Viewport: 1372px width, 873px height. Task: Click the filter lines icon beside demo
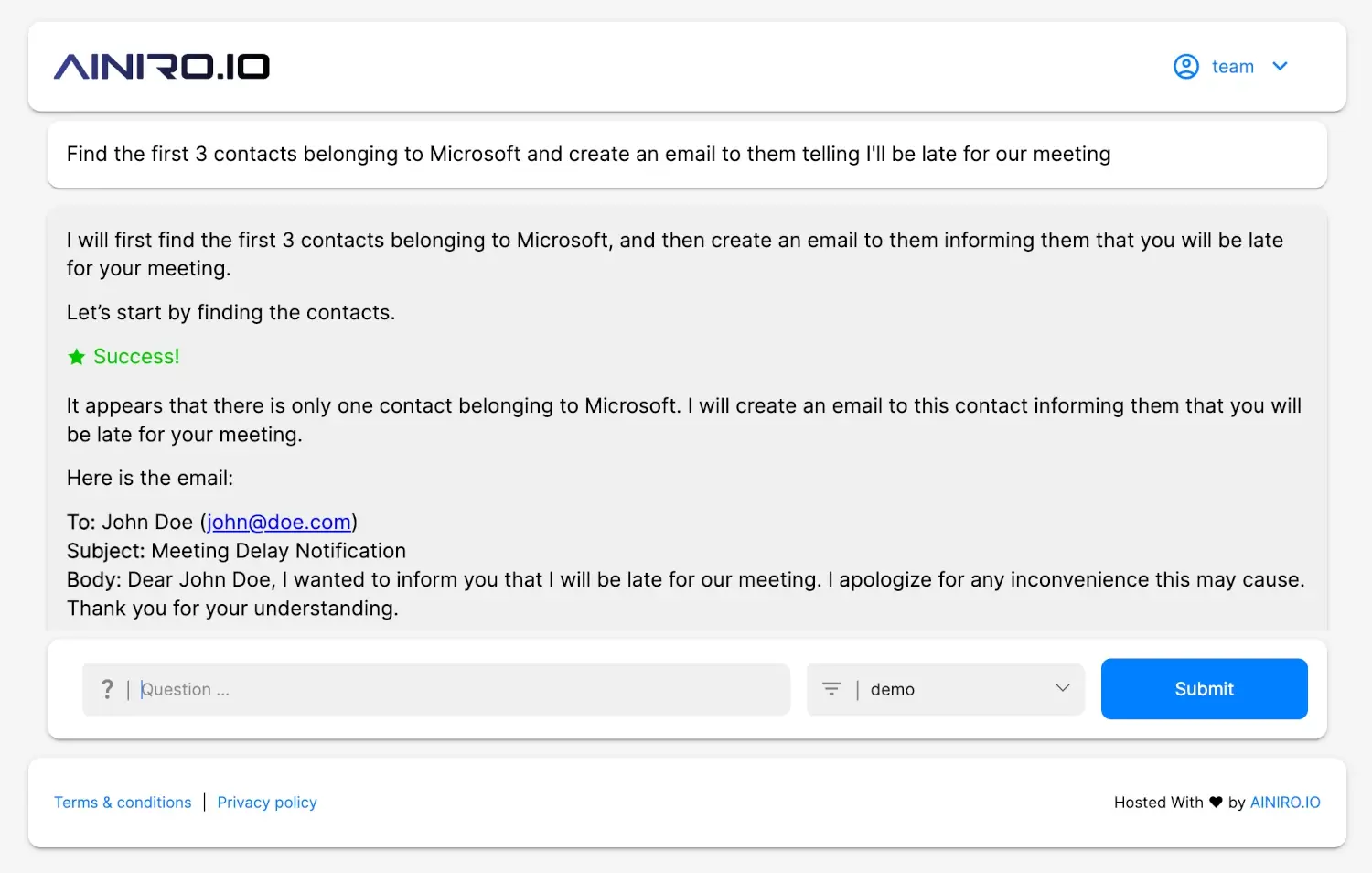point(831,689)
